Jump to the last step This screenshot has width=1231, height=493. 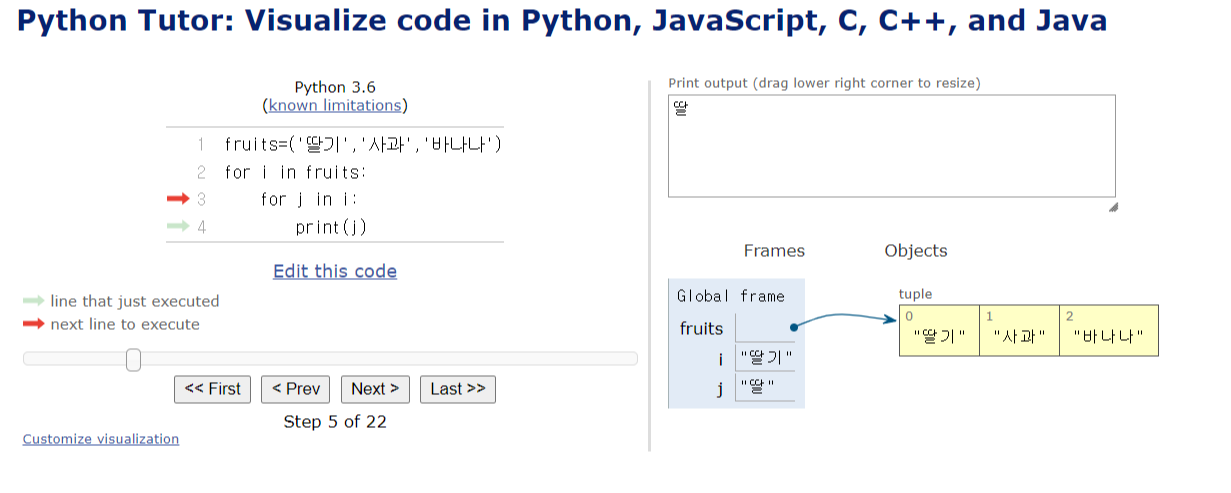(458, 389)
